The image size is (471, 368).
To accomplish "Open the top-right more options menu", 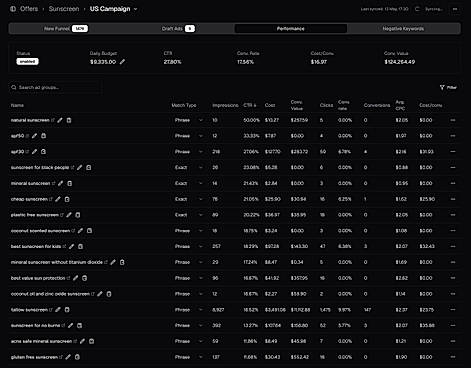I will click(455, 9).
